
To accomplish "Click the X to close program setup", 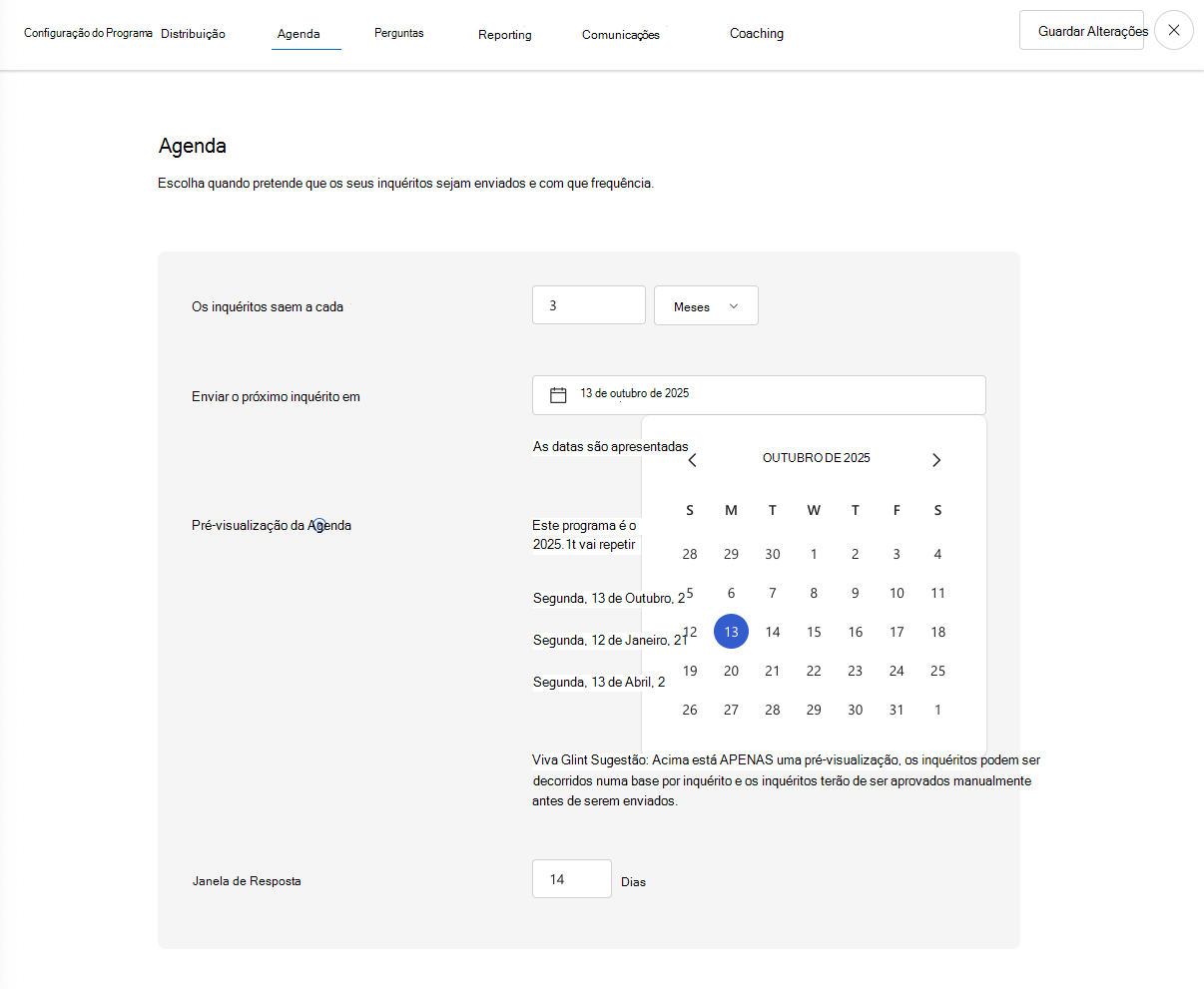I will 1173,30.
